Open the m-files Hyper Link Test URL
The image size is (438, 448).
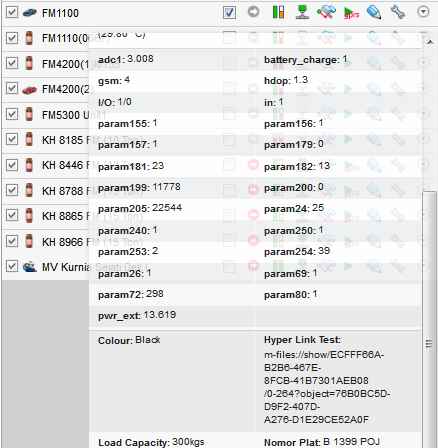point(327,387)
